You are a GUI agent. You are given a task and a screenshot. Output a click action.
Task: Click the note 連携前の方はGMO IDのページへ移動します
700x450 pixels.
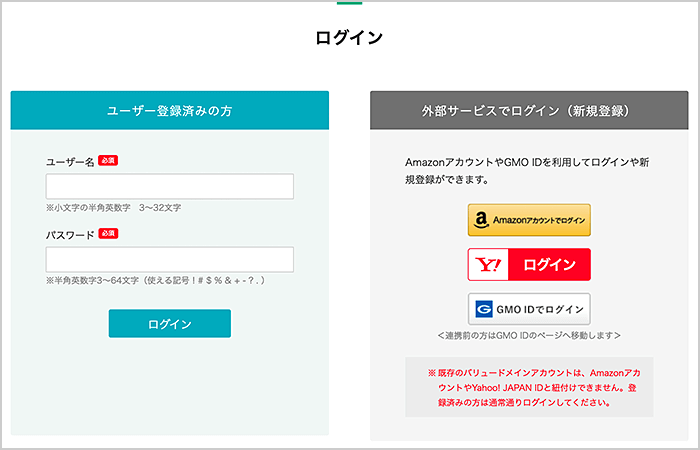coord(529,335)
